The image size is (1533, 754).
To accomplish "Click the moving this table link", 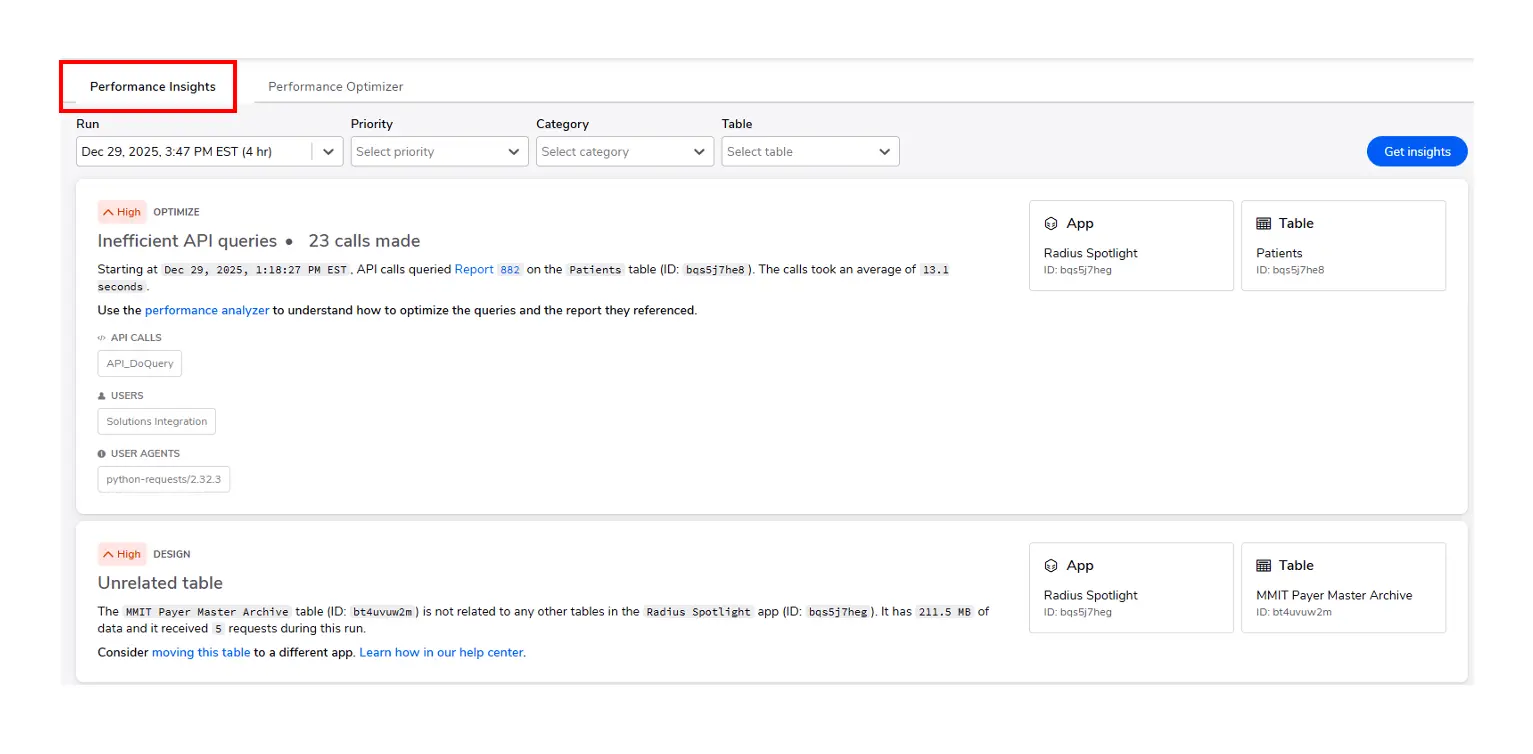I will (x=201, y=652).
